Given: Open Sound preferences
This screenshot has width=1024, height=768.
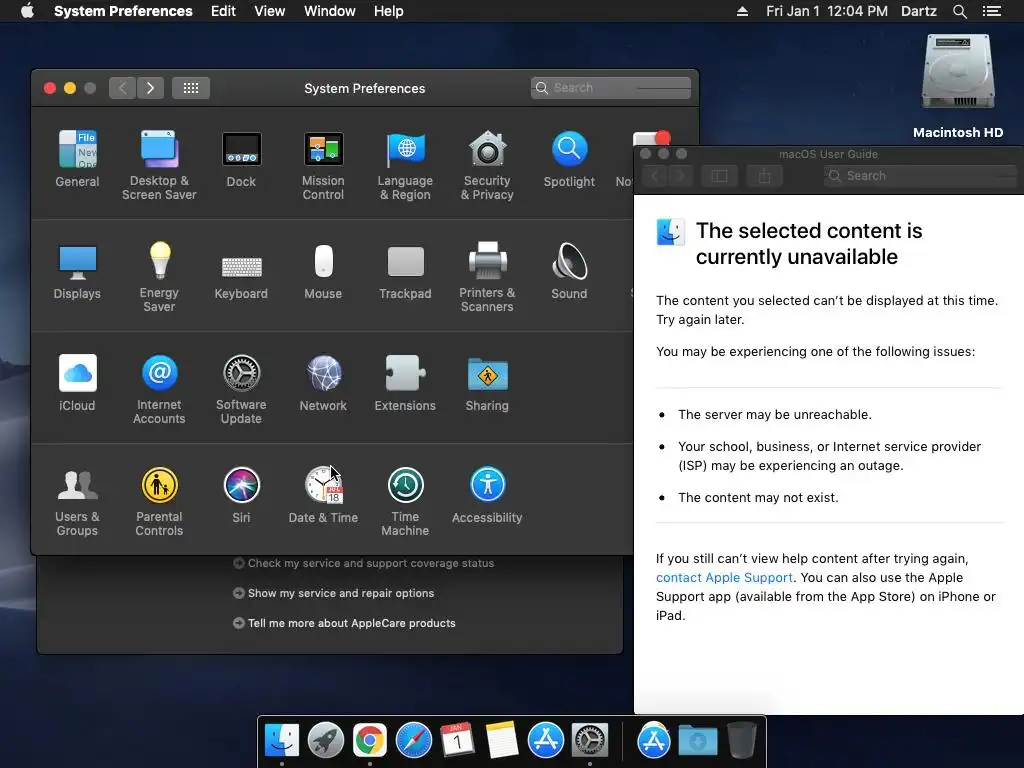Looking at the screenshot, I should [x=569, y=271].
